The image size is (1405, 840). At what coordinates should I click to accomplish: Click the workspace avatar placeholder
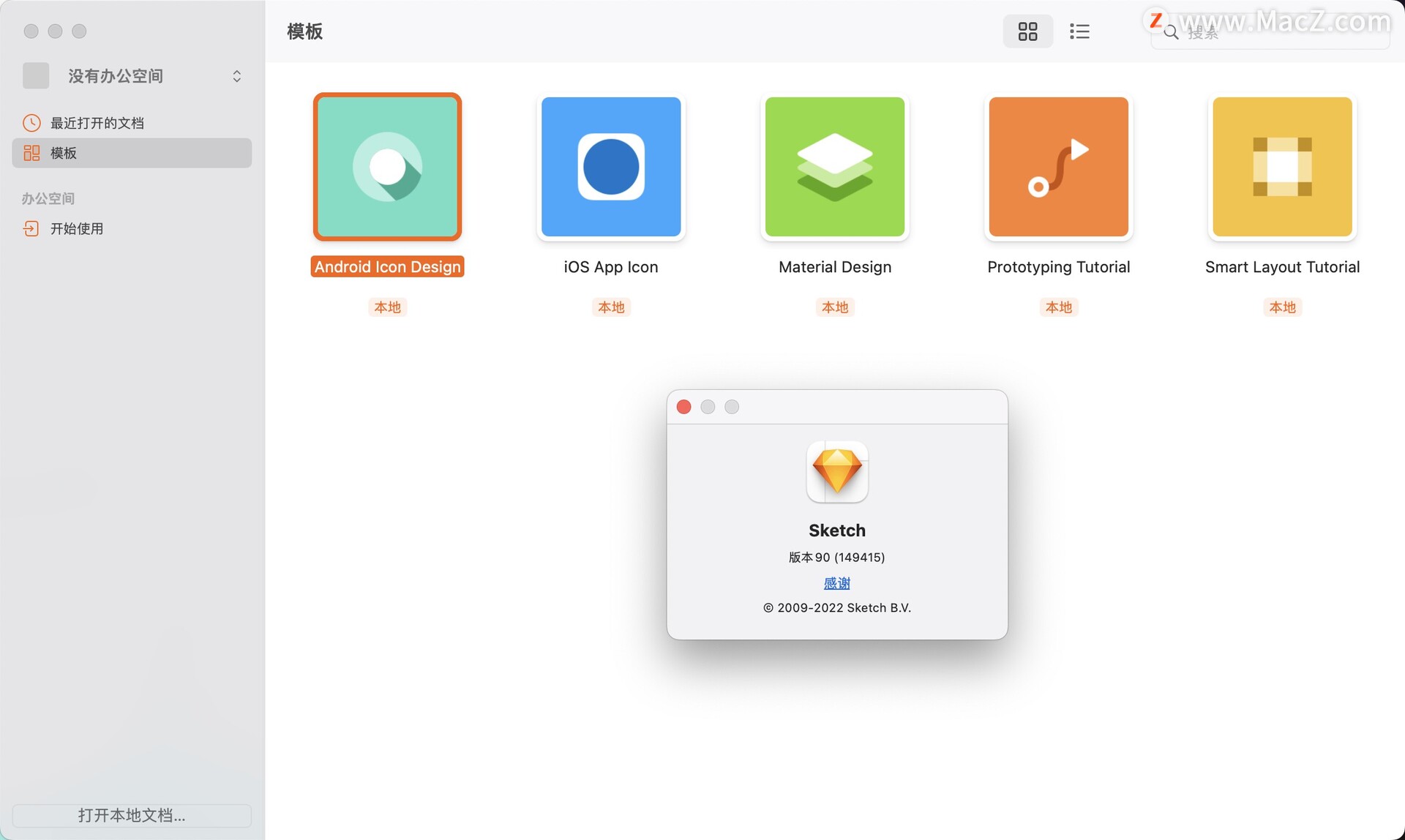point(36,75)
